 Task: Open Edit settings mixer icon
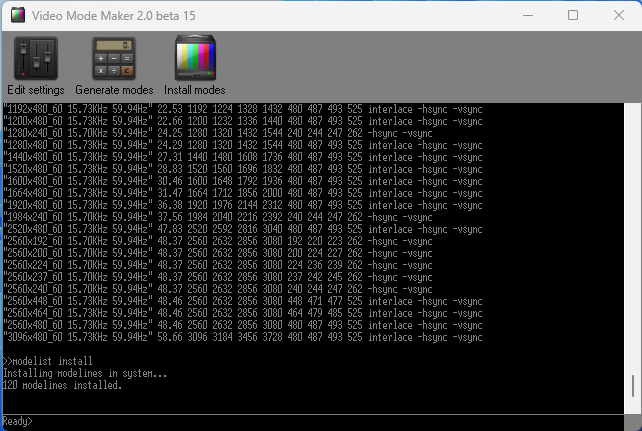pyautogui.click(x=36, y=58)
